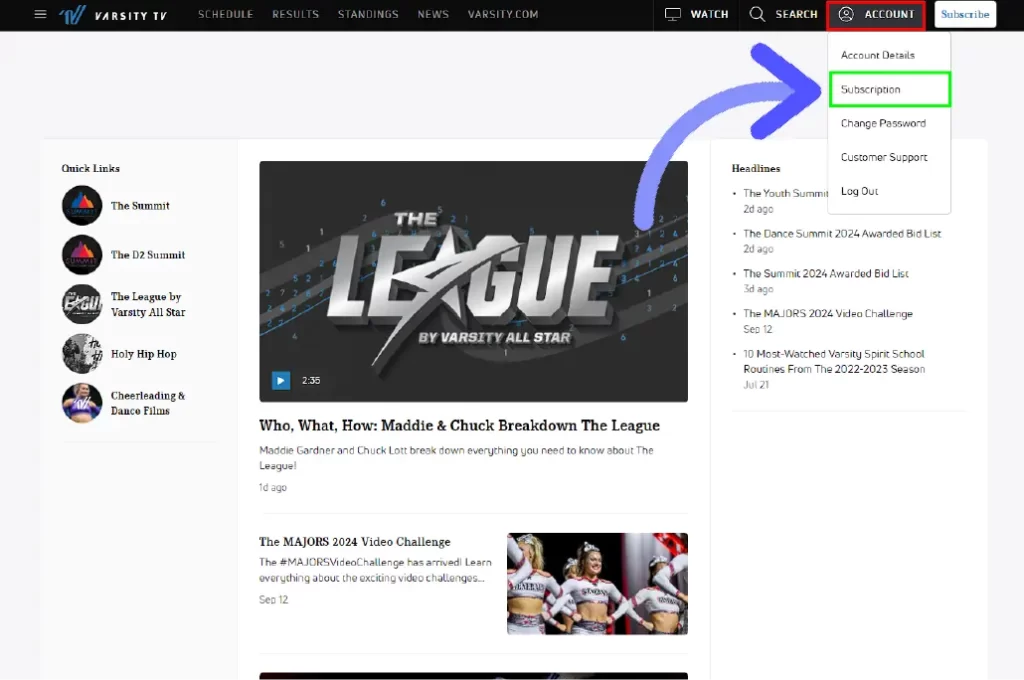Click the MAJORS cheerleaders thumbnail image
The image size is (1024, 680).
[x=597, y=583]
